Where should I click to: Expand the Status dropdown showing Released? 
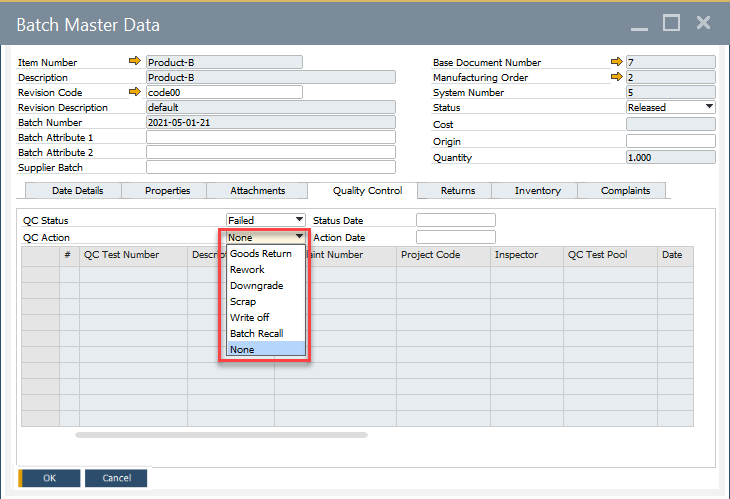(709, 107)
